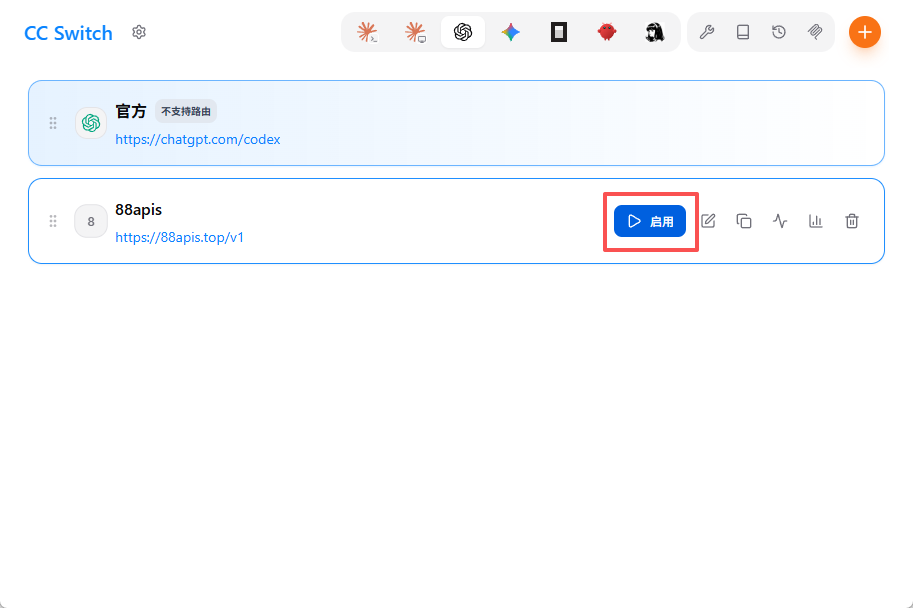Edit the 88apis provider
Viewport: 913px width, 608px height.
(x=708, y=221)
